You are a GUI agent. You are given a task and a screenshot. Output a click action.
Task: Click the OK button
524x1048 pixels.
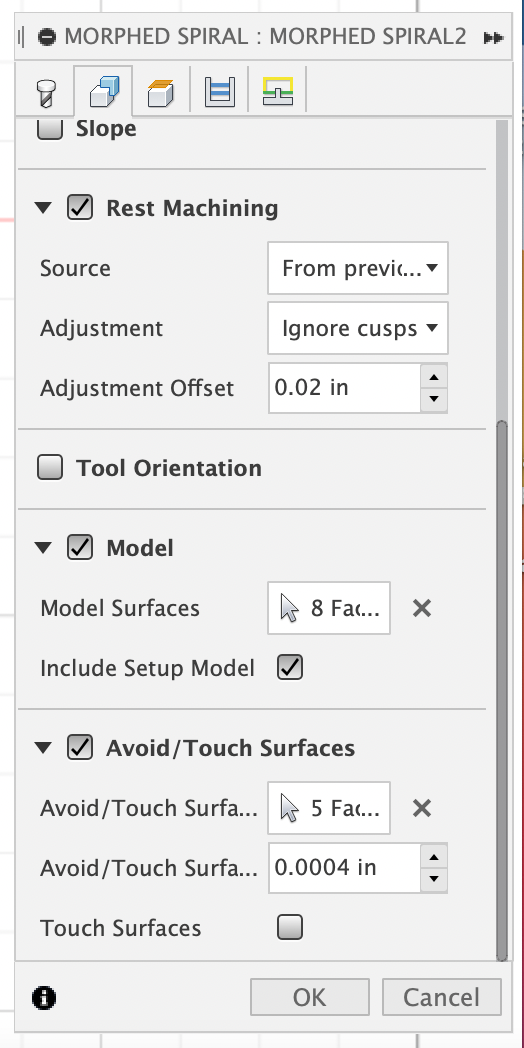pyautogui.click(x=309, y=997)
